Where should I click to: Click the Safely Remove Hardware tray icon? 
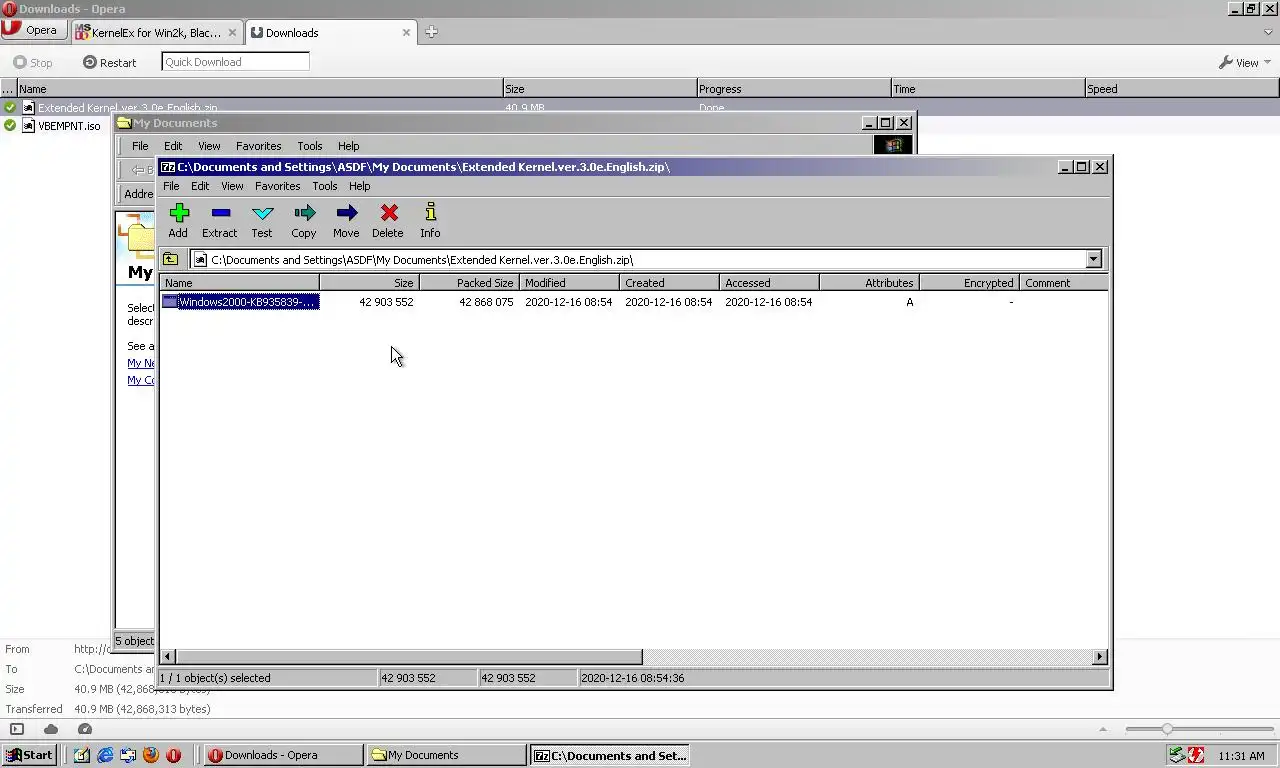(1177, 755)
